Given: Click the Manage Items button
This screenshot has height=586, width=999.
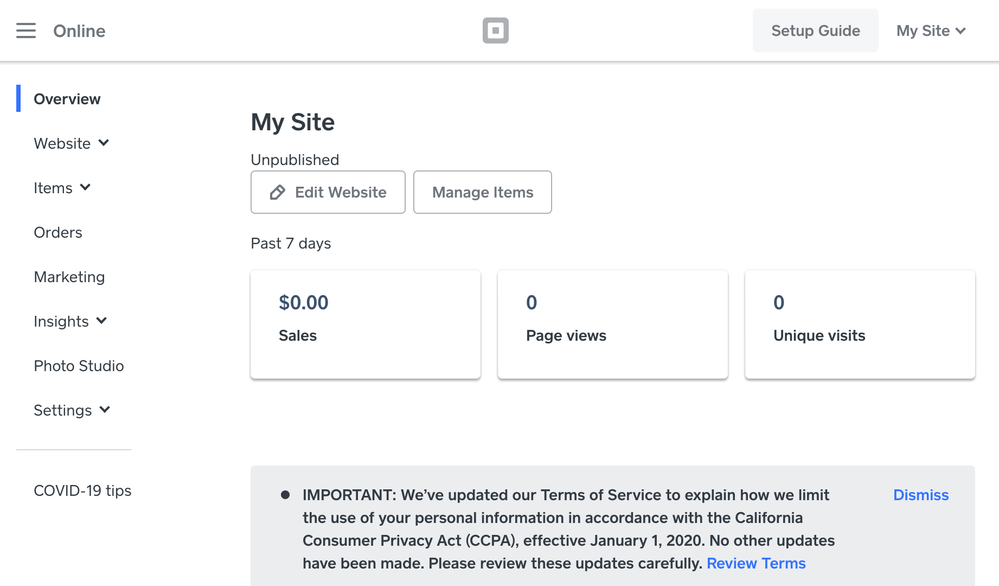Looking at the screenshot, I should (x=482, y=192).
